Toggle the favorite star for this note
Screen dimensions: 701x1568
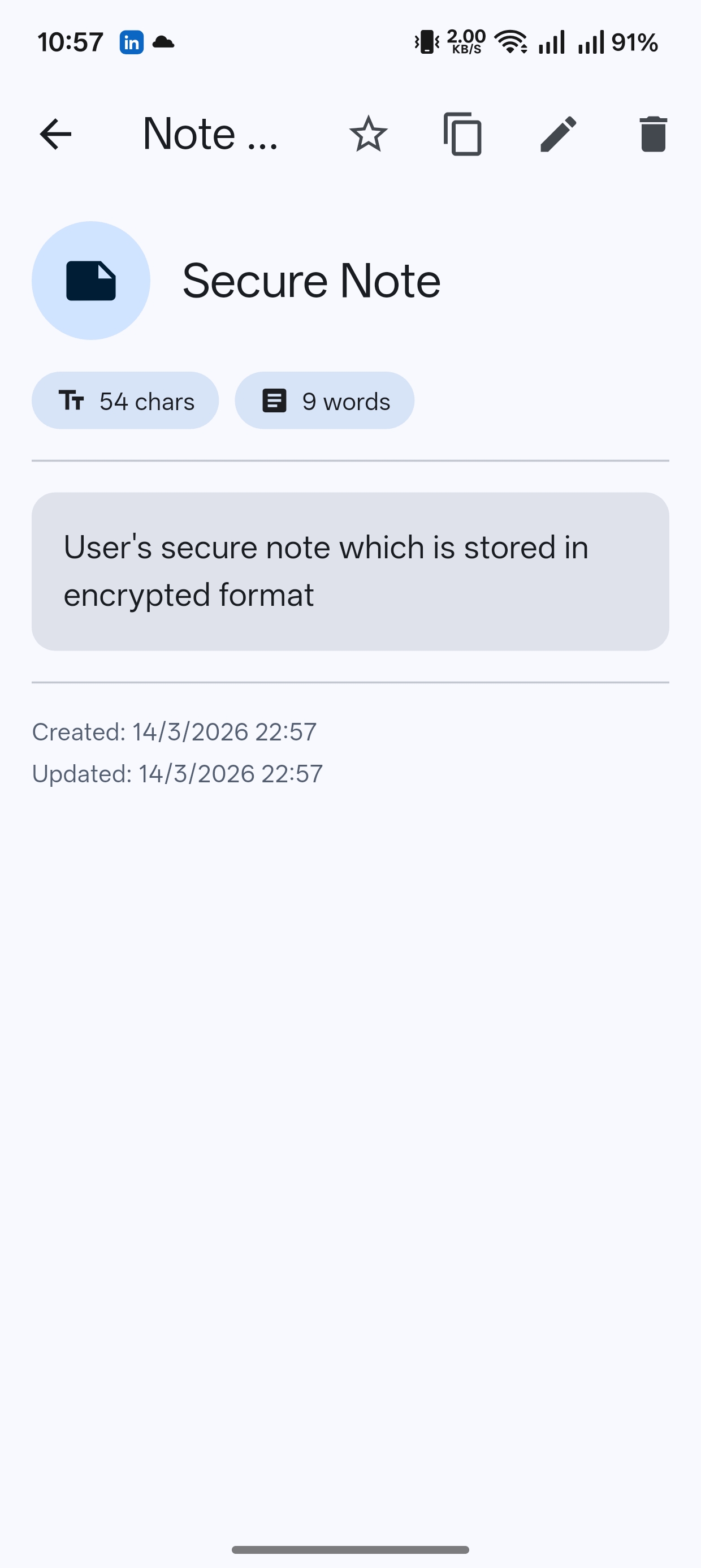(x=368, y=134)
